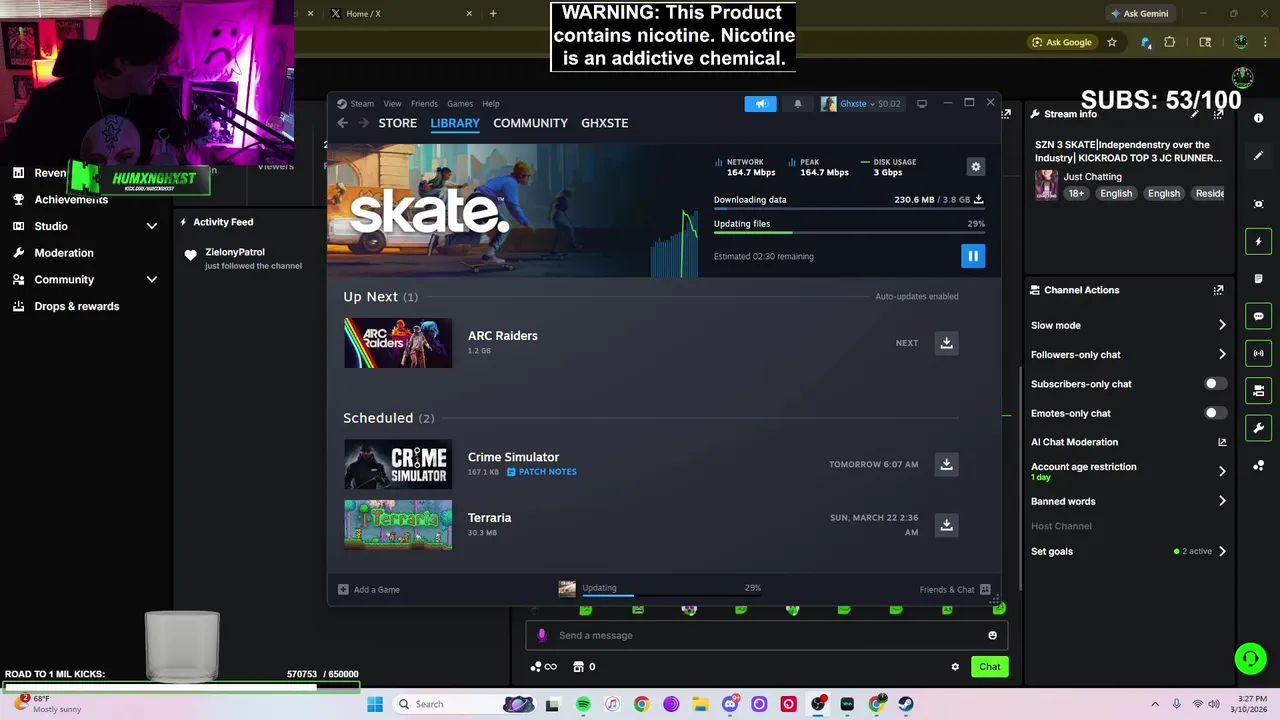Screen dimensions: 1280x720
Task: Expand the Community sidebar section
Action: point(152,280)
